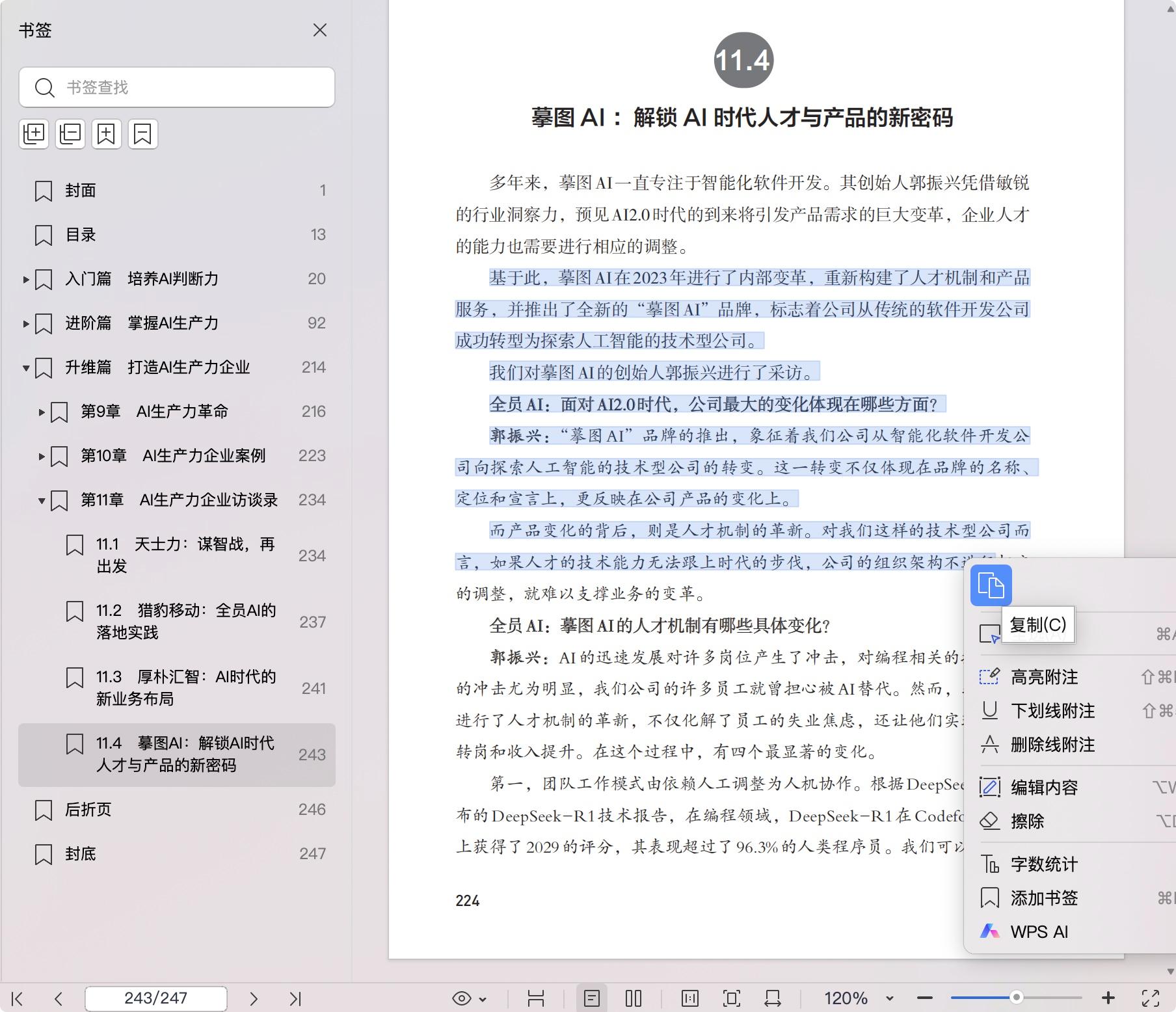This screenshot has width=1176, height=1012.
Task: Close the 书签 bookmark panel
Action: (319, 31)
